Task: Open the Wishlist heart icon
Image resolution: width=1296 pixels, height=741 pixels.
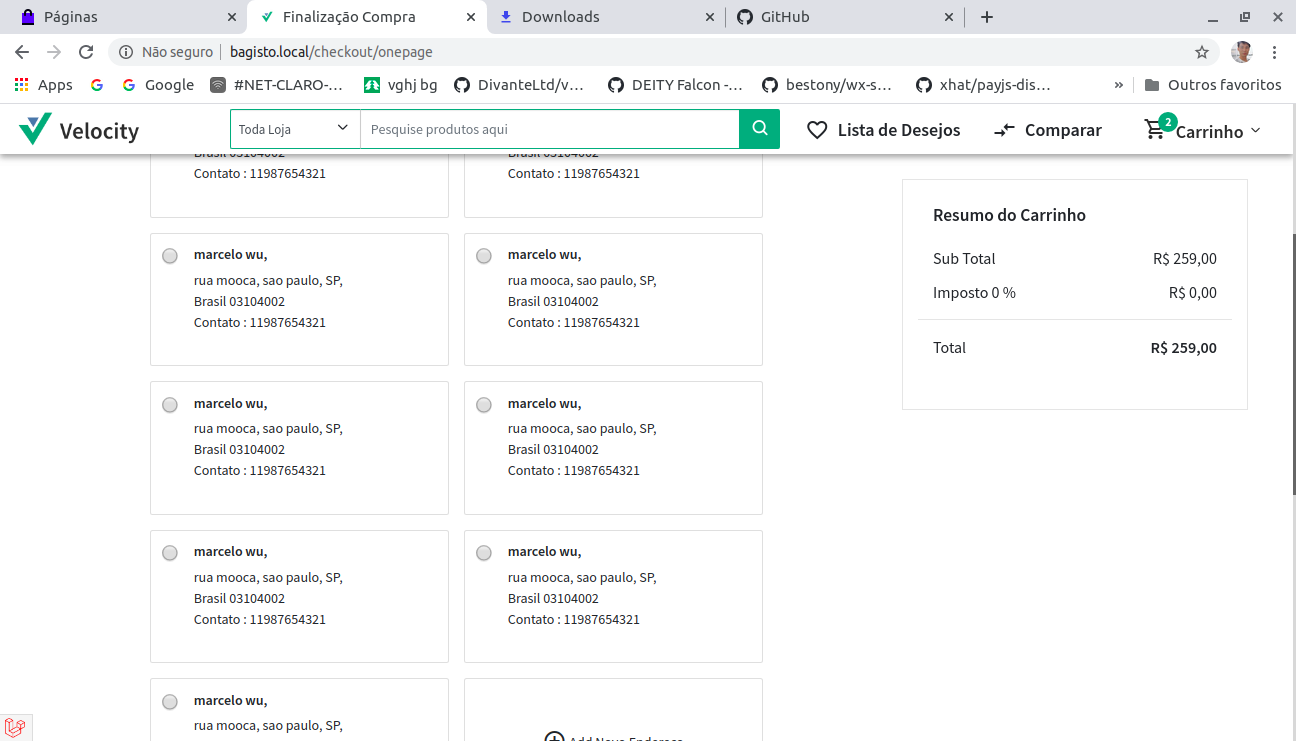Action: coord(817,130)
